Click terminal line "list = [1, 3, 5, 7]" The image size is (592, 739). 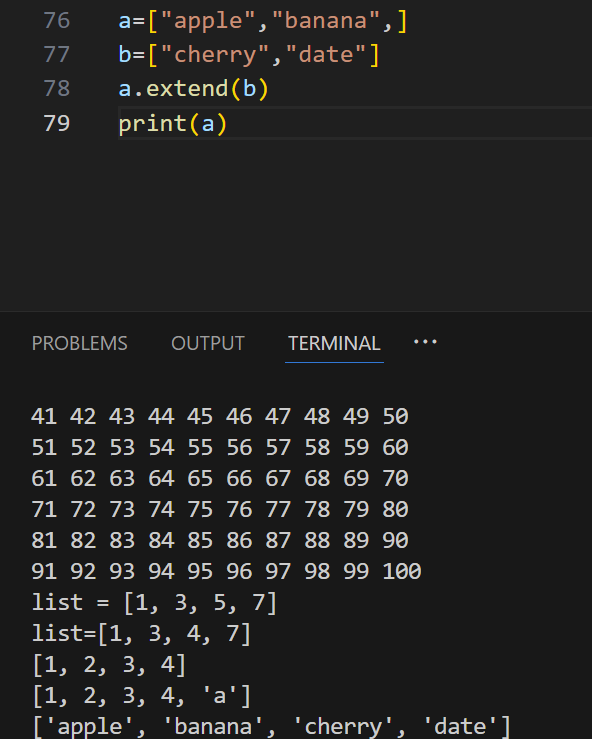click(x=154, y=603)
